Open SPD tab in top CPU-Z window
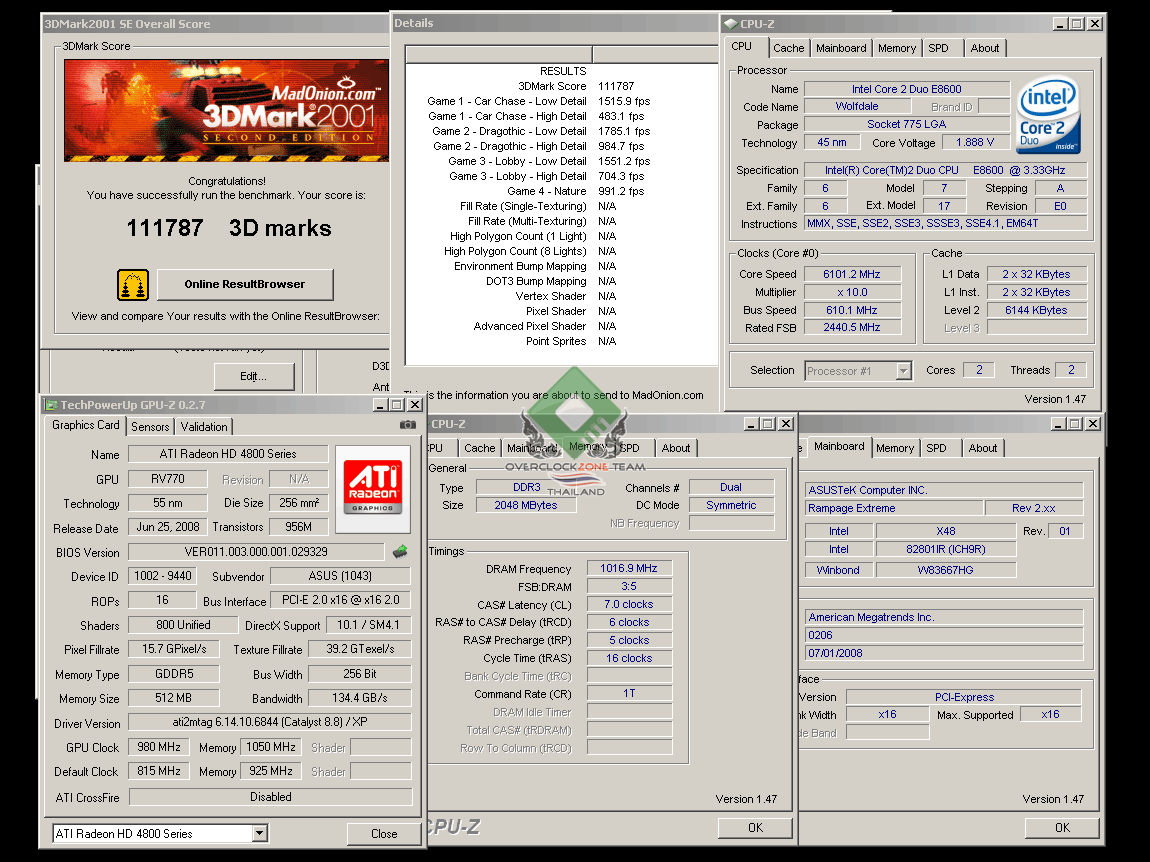This screenshot has width=1150, height=862. point(939,48)
